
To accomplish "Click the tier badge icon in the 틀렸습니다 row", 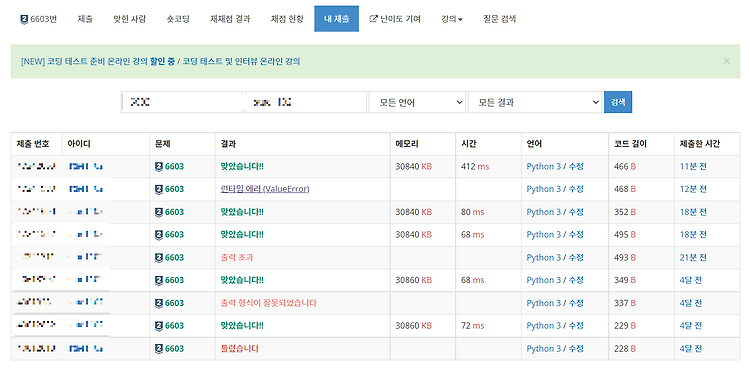I will click(x=159, y=348).
